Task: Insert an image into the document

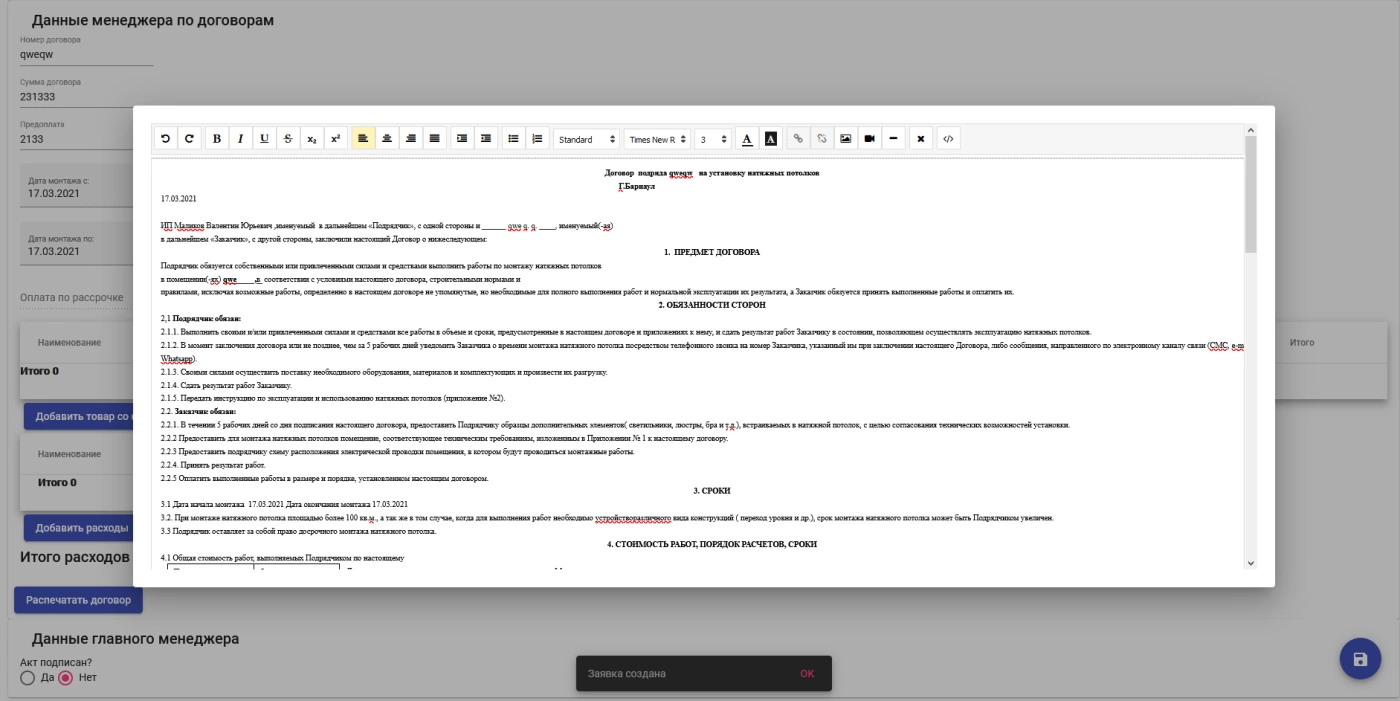Action: (x=846, y=139)
